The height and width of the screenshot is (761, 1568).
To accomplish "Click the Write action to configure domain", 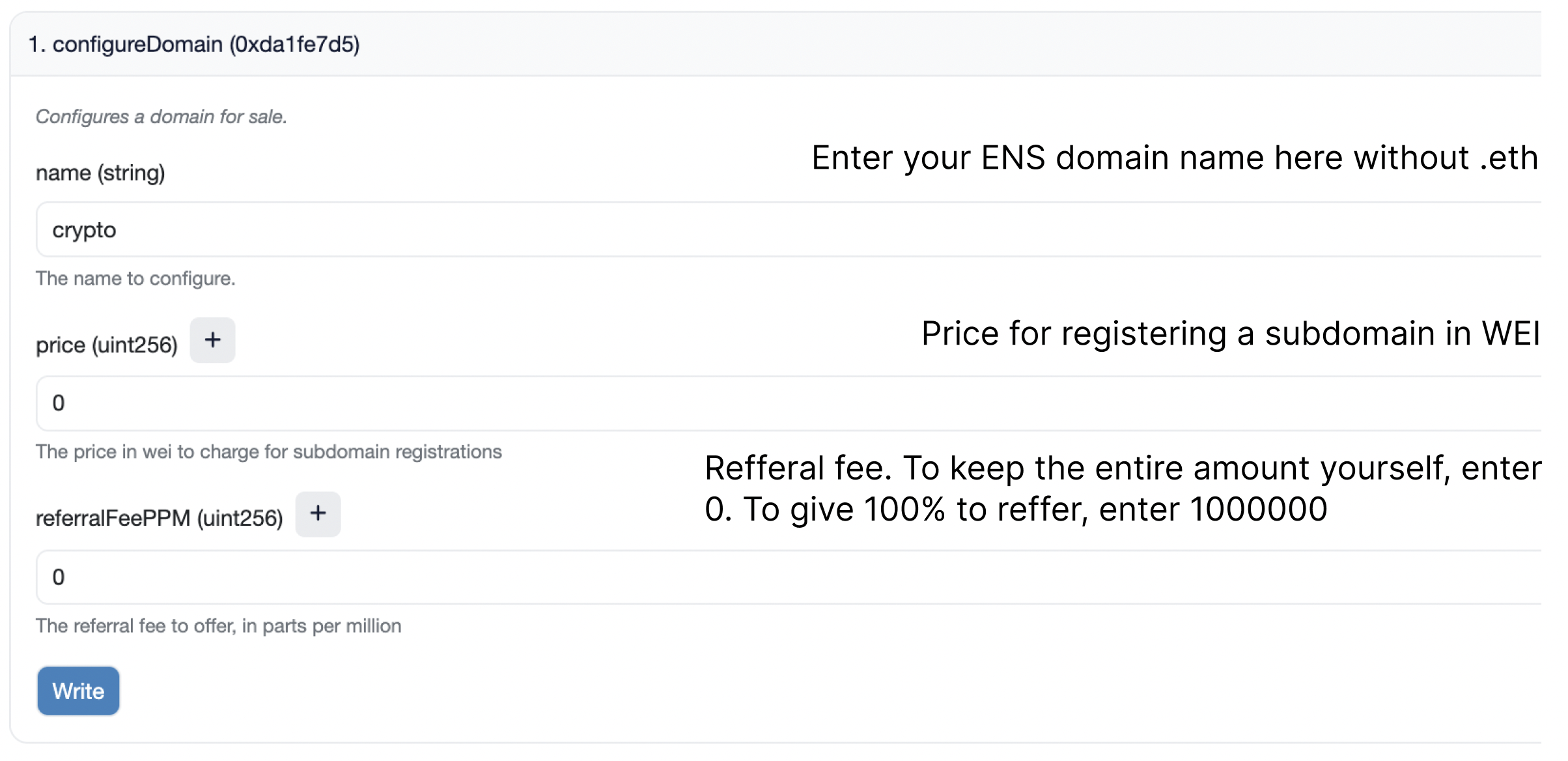I will (x=78, y=691).
